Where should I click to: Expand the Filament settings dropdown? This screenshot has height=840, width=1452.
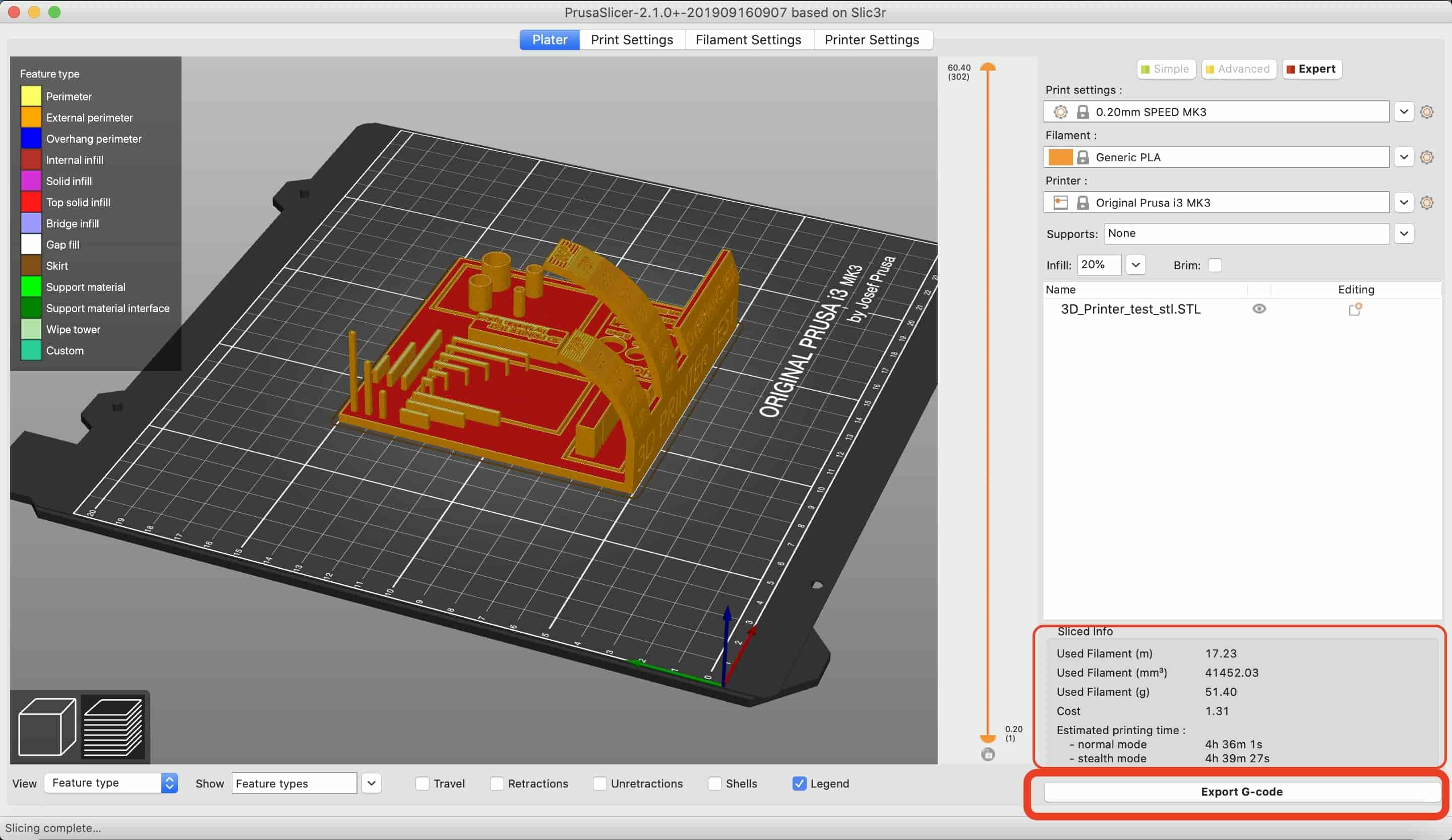[x=1405, y=156]
